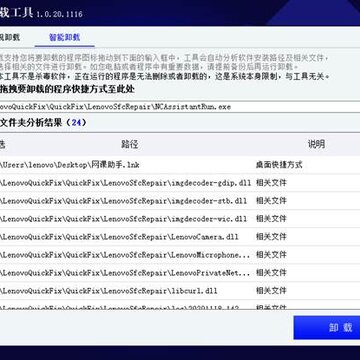Click the 相关文件 cell beside libcurl.dll
Image resolution: width=360 pixels, height=360 pixels.
(x=271, y=291)
